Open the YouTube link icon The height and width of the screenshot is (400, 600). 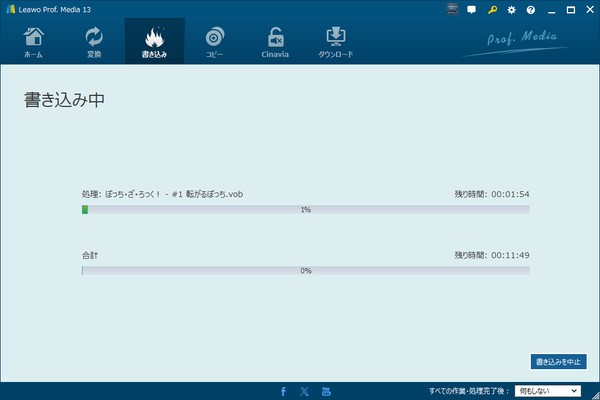click(x=326, y=391)
